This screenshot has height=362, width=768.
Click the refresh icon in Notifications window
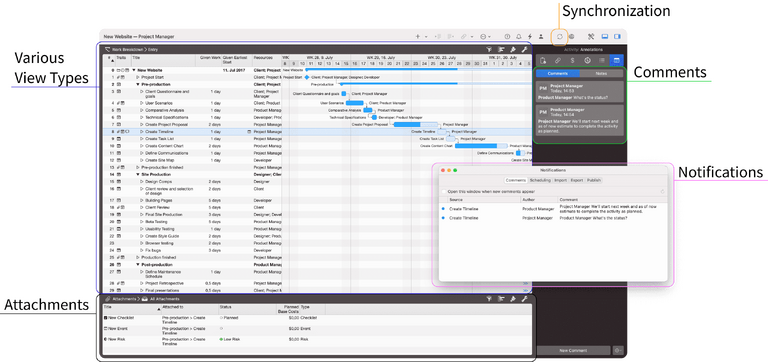point(663,192)
